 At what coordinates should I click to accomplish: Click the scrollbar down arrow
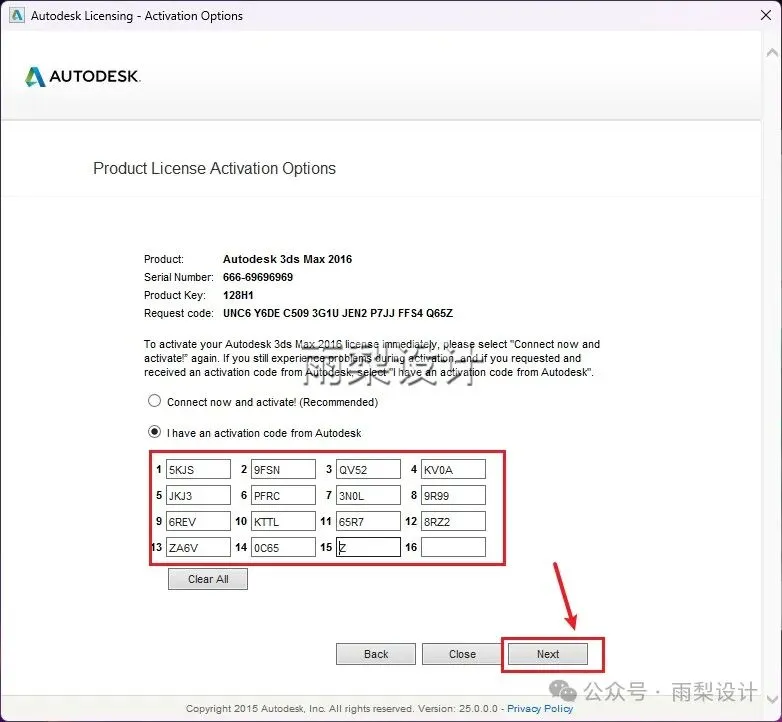point(772,700)
